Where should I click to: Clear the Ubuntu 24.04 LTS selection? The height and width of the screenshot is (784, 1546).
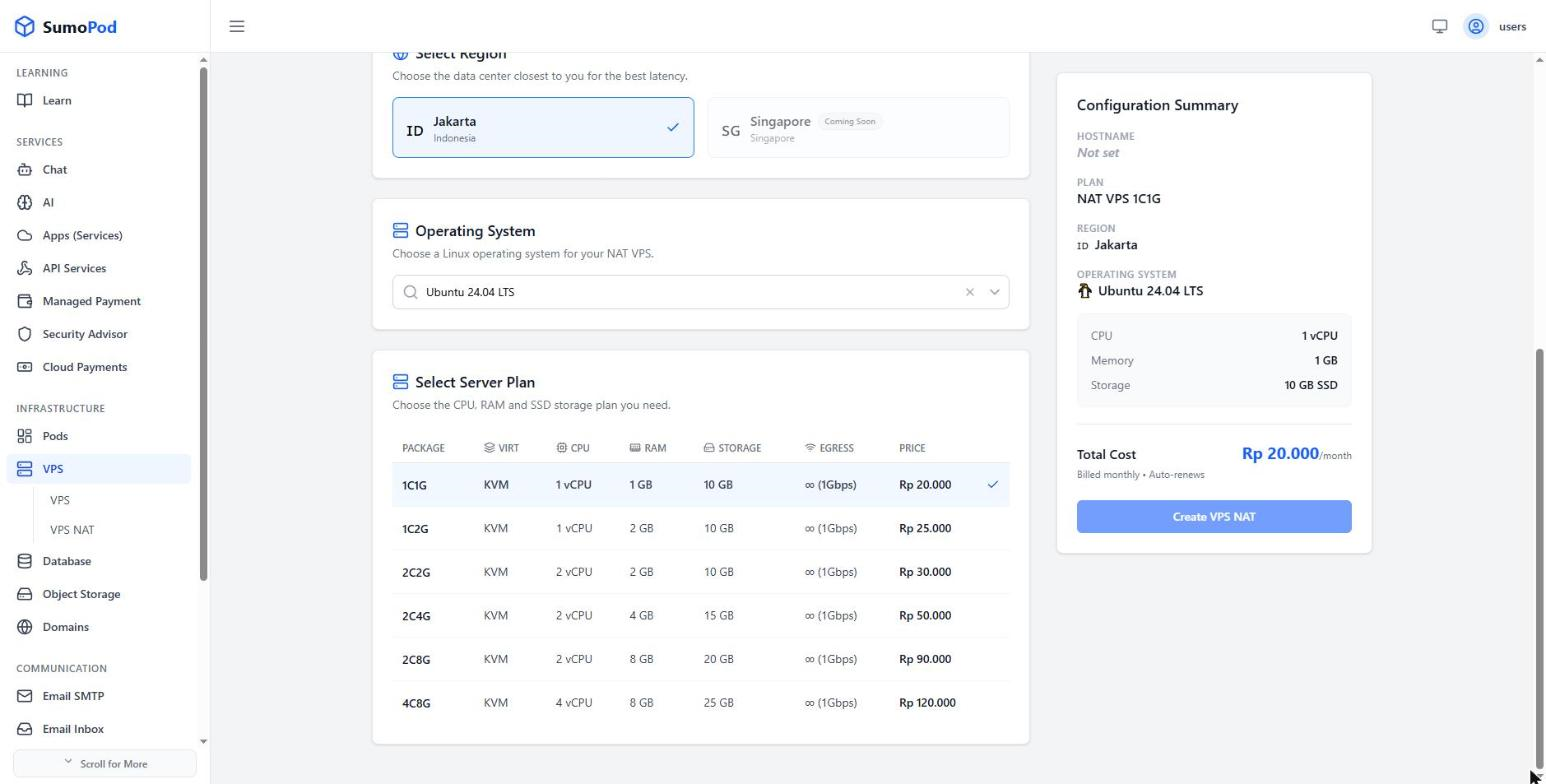click(970, 292)
